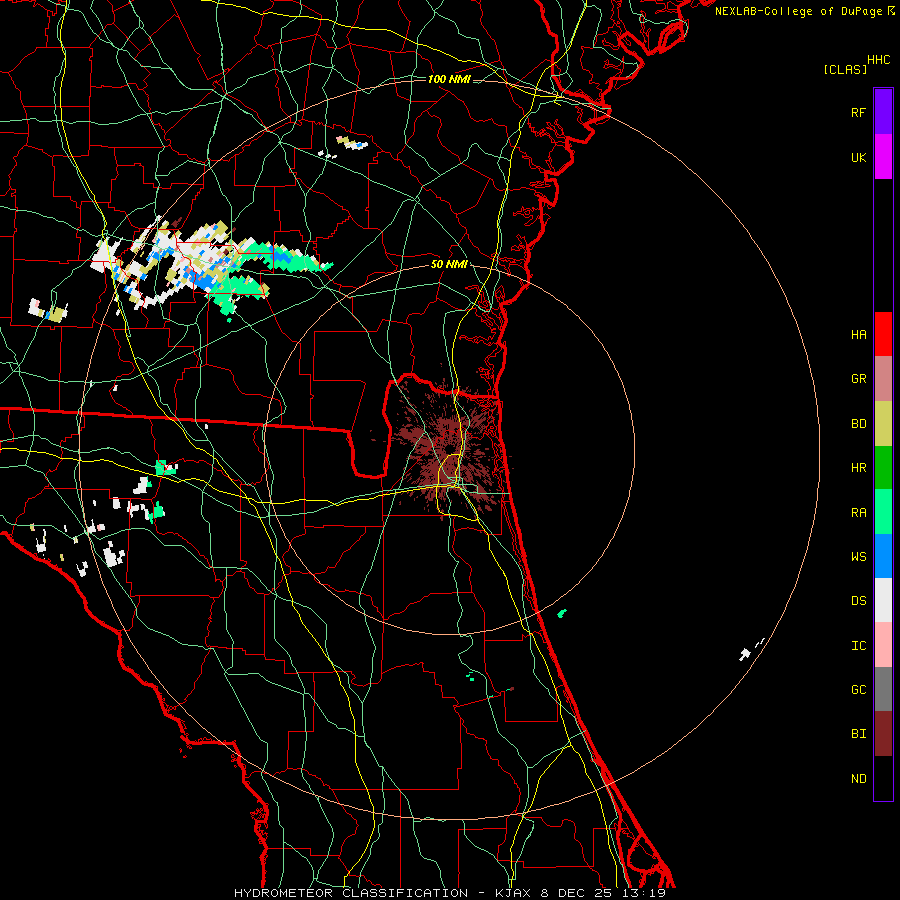Click the "HHC" product code text

coord(879,60)
